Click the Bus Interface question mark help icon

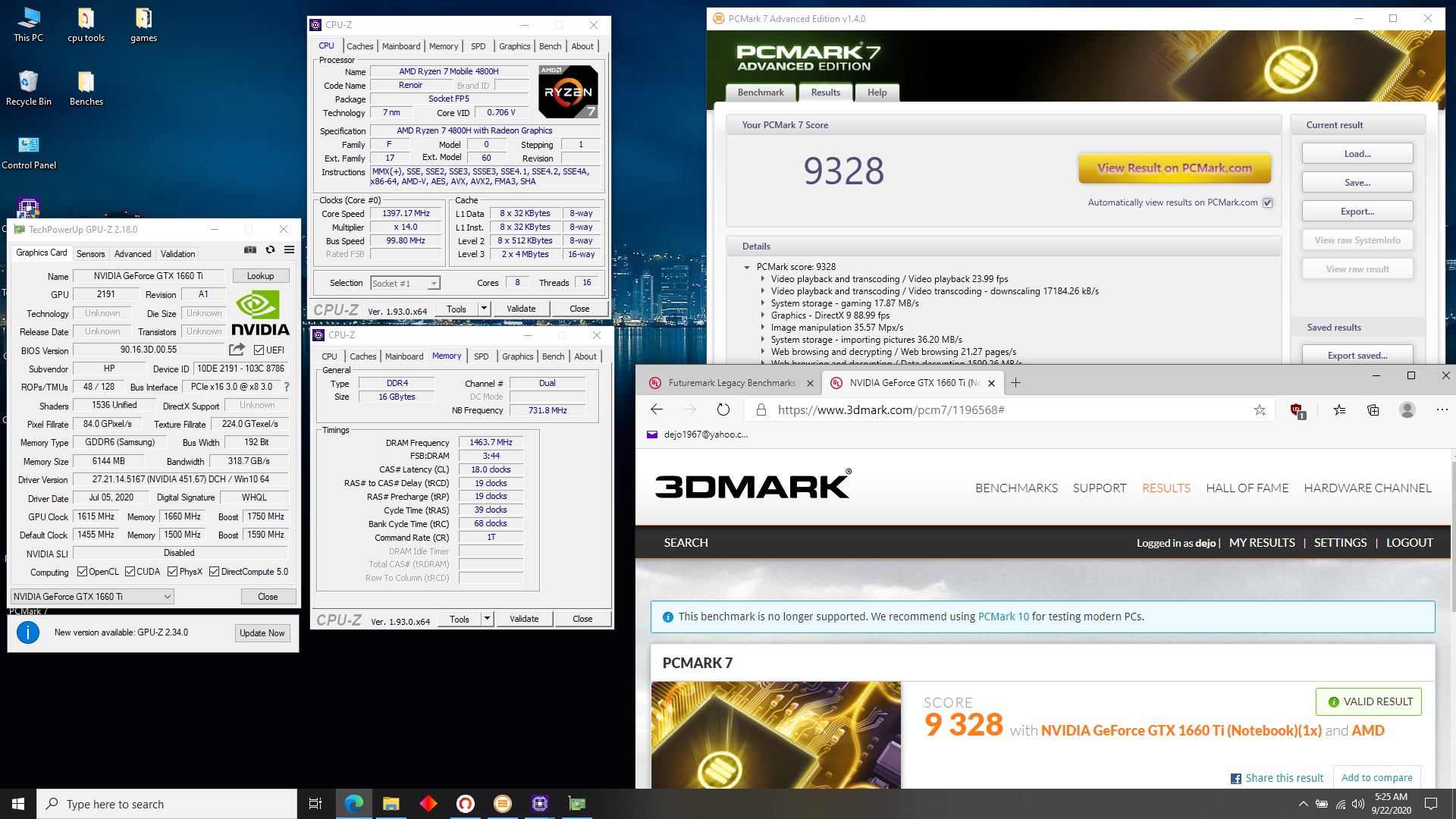click(287, 387)
